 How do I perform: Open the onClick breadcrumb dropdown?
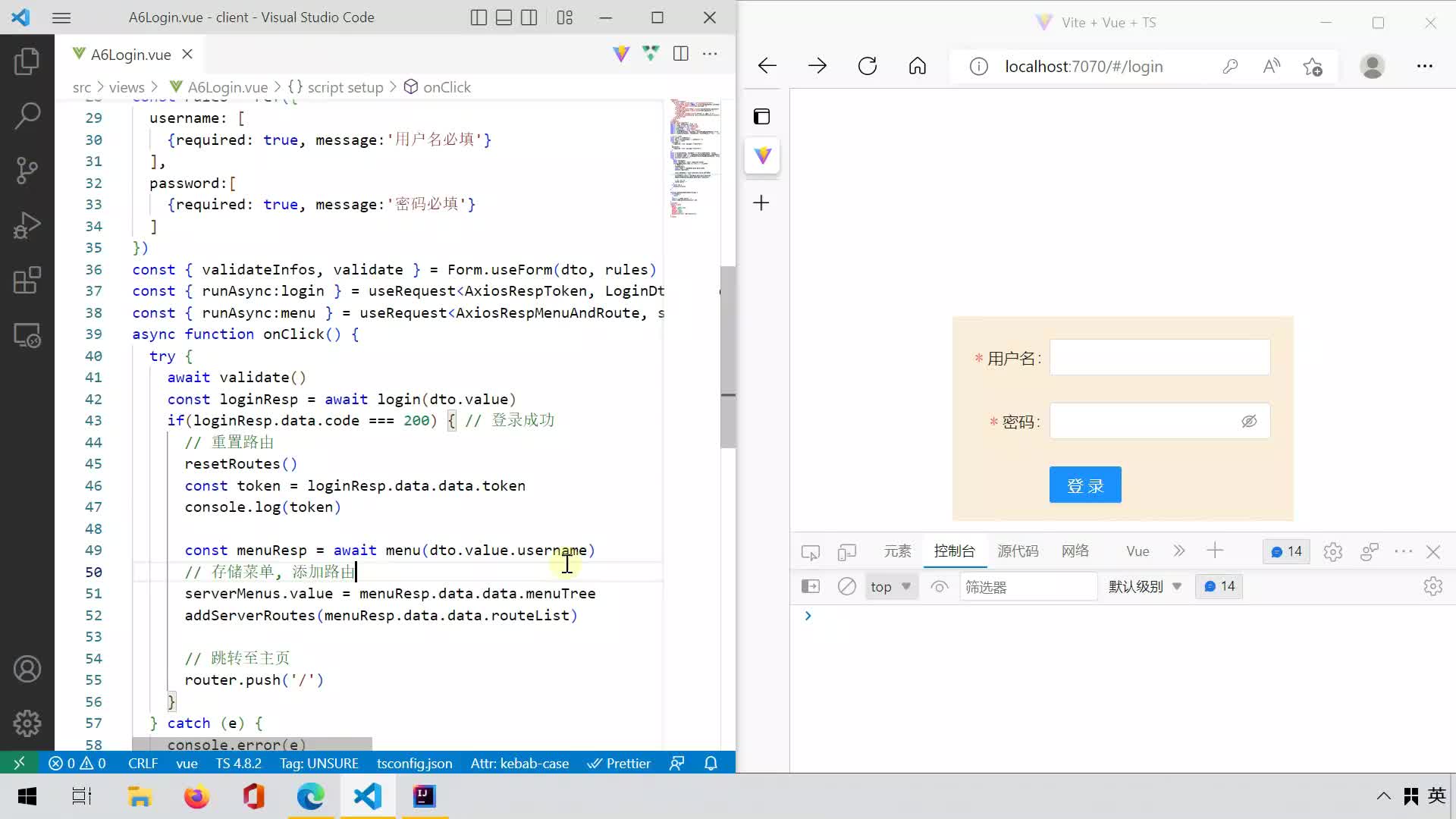(x=438, y=87)
